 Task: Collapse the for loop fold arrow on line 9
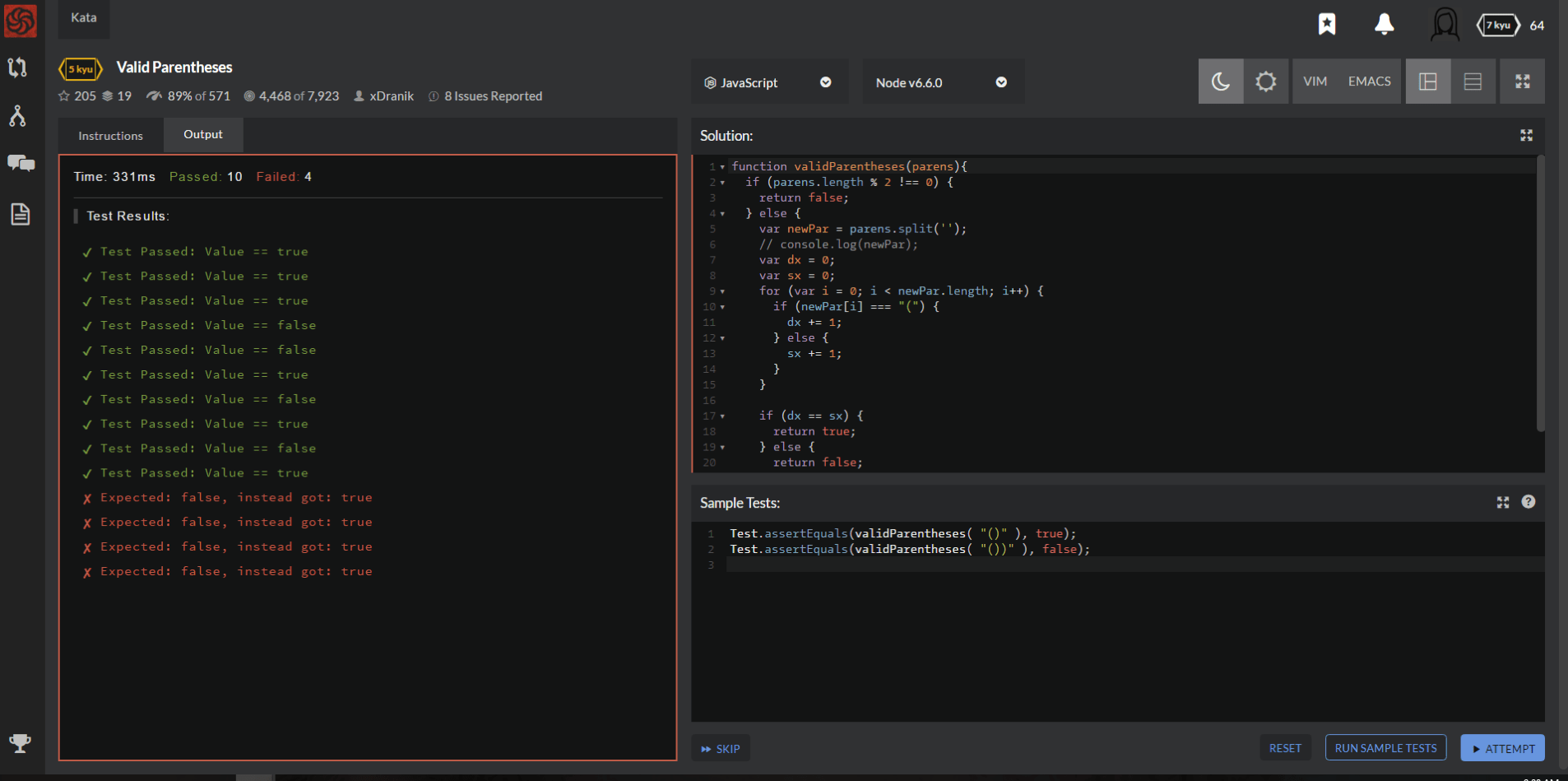[x=723, y=291]
